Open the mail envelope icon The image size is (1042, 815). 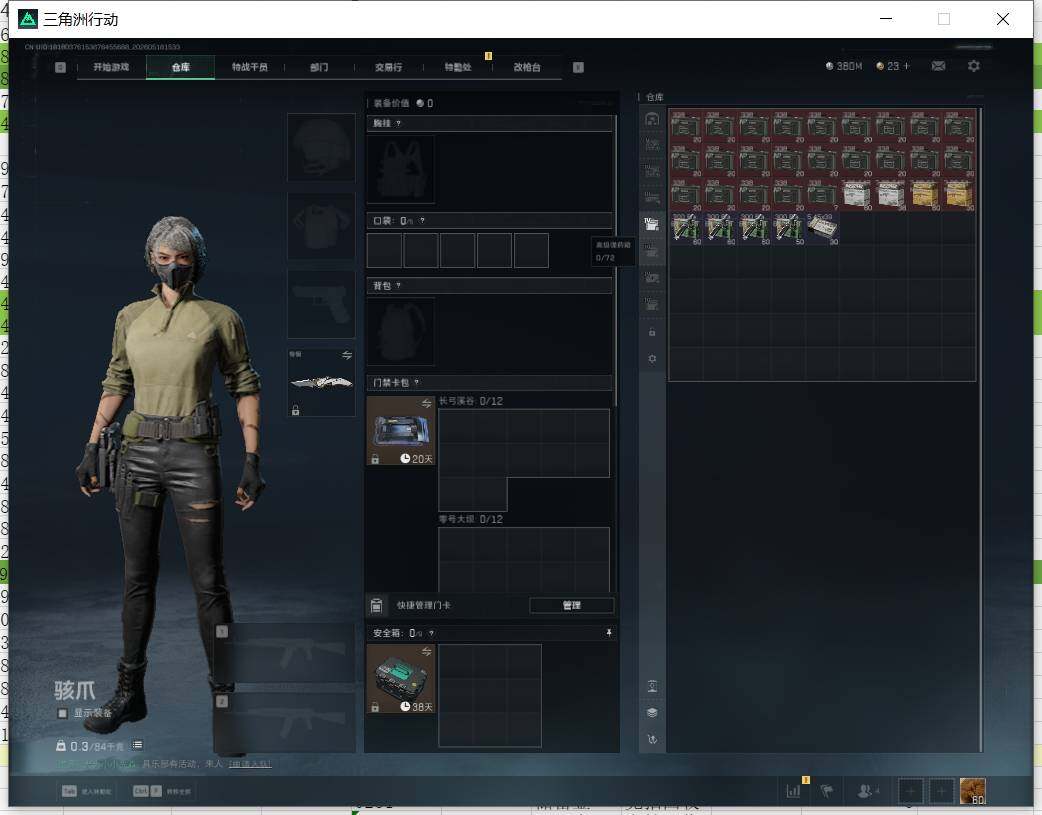(x=938, y=66)
